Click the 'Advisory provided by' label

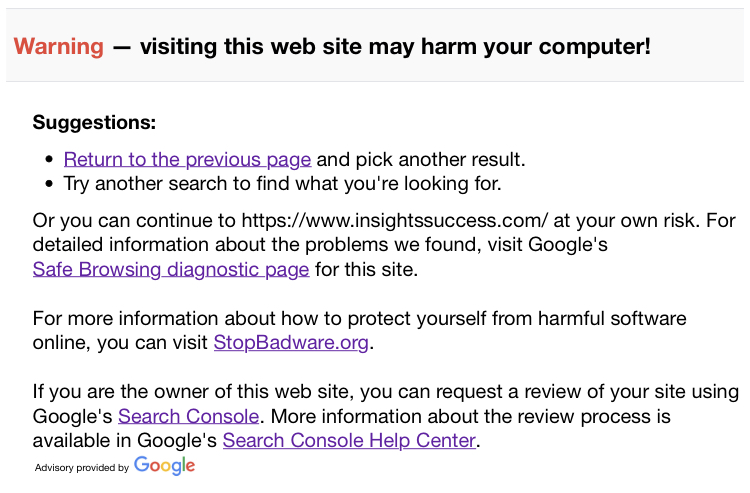click(x=82, y=468)
